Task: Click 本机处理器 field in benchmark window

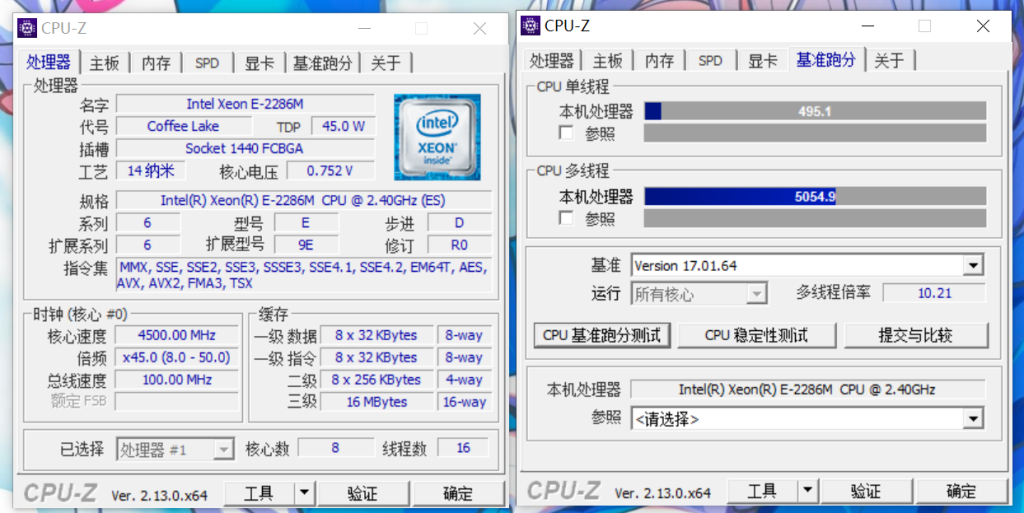Action: [807, 389]
